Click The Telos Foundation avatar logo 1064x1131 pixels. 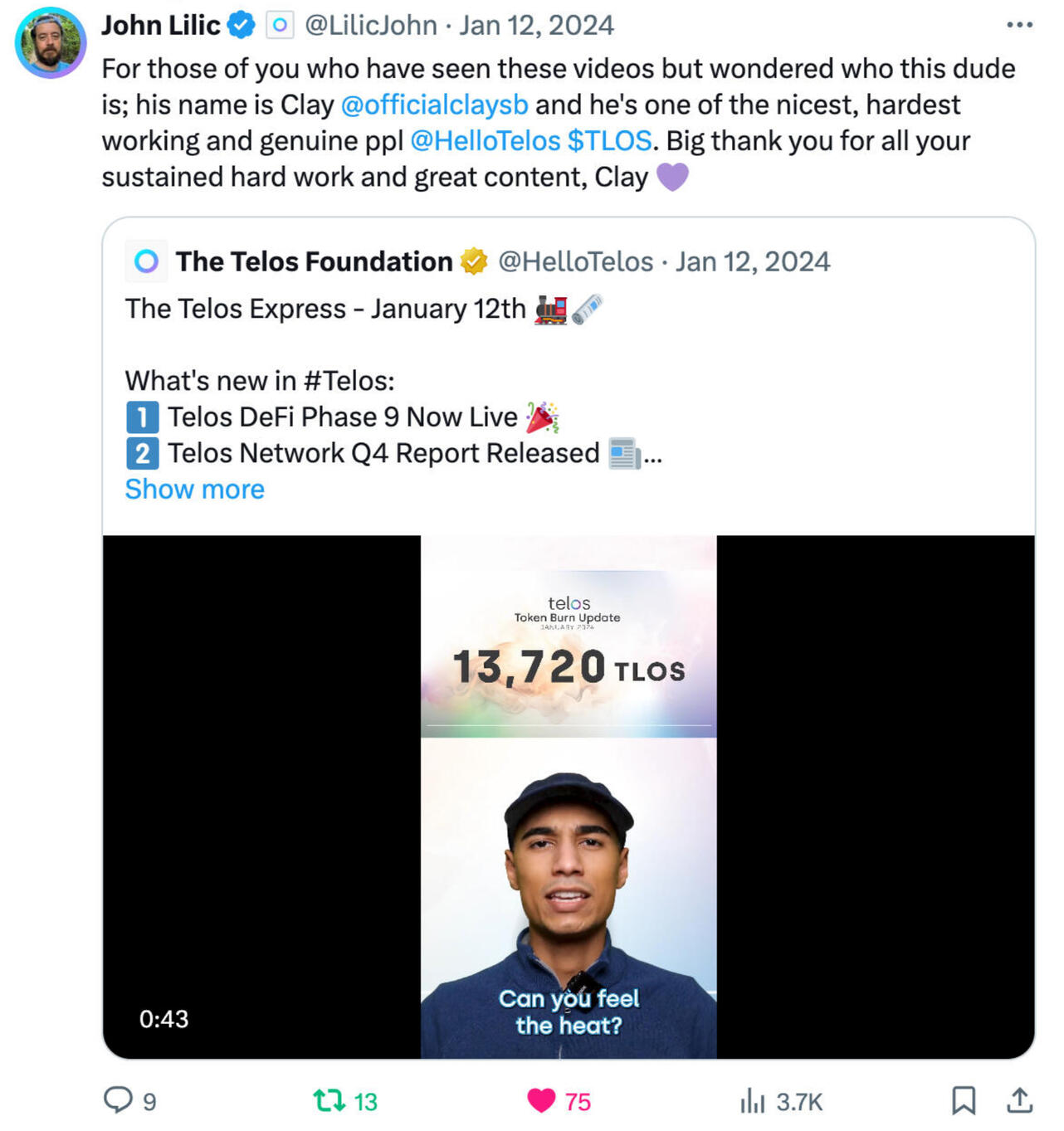146,261
